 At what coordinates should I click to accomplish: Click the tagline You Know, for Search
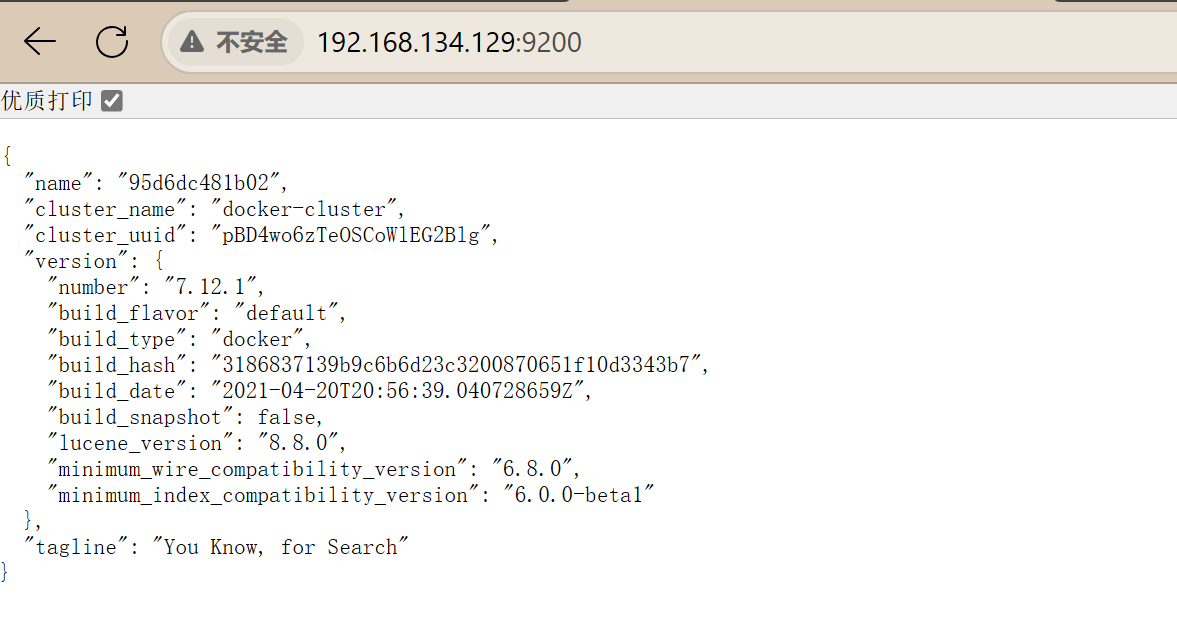(x=281, y=548)
